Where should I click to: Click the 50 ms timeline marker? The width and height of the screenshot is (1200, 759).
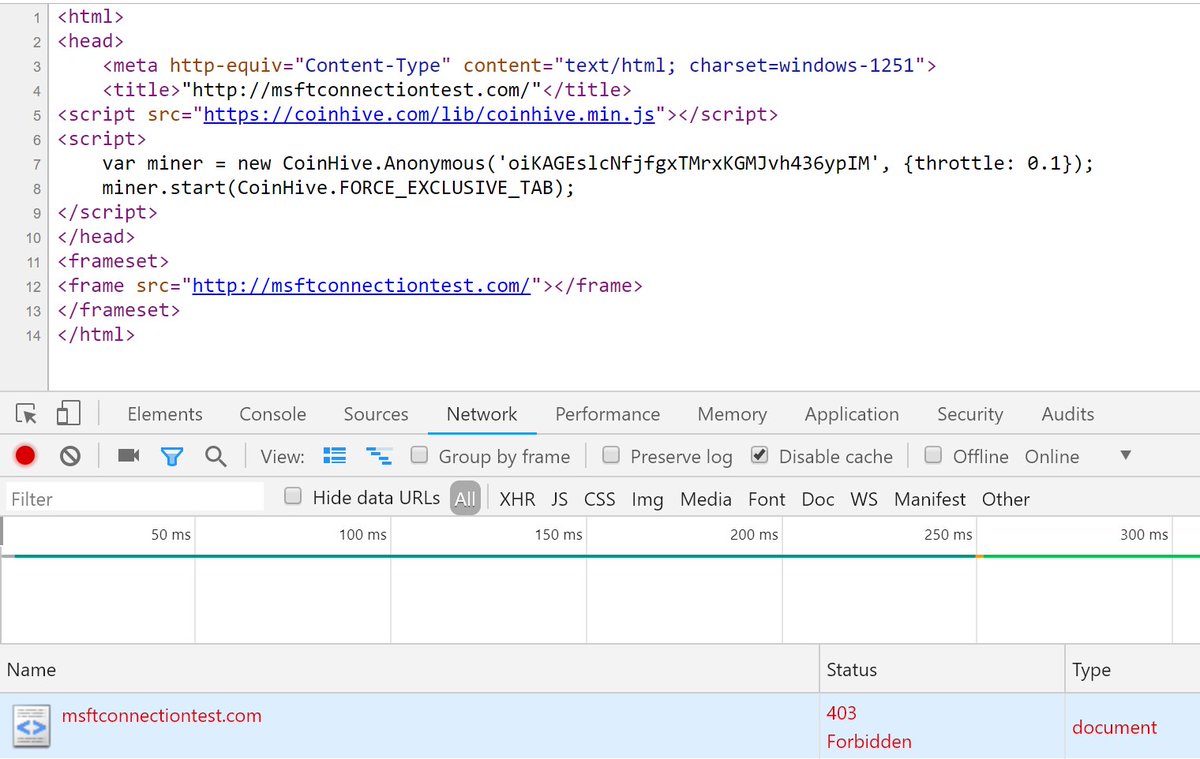tap(171, 535)
